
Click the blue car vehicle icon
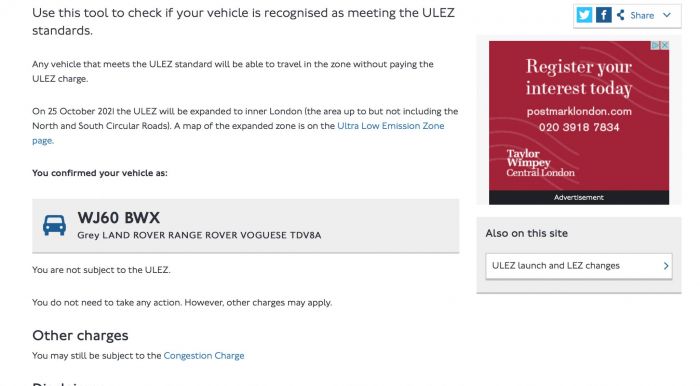[x=54, y=225]
